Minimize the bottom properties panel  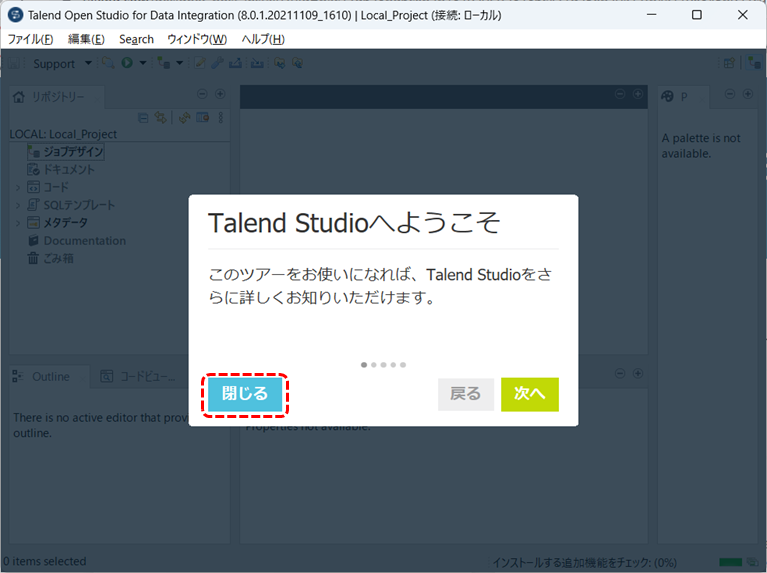coord(620,373)
